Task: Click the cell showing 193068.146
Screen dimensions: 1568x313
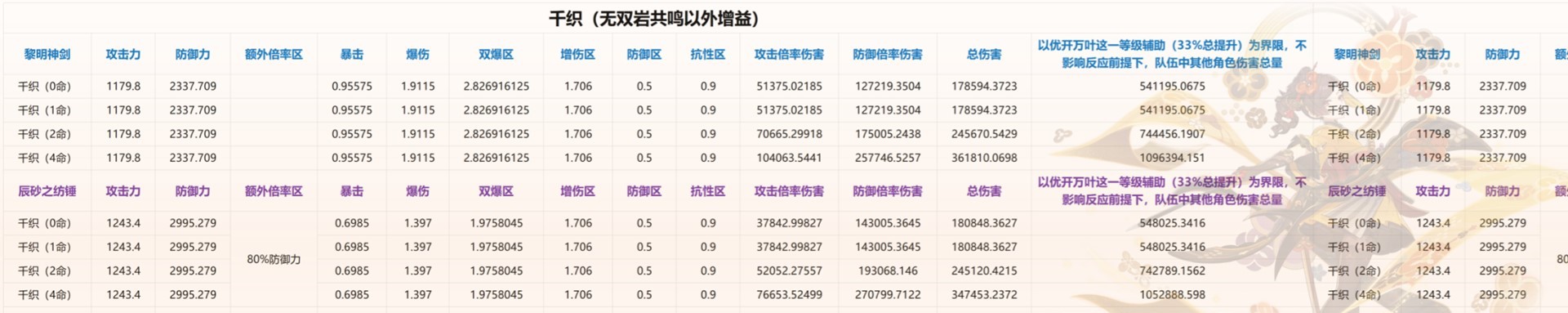Action: [887, 271]
